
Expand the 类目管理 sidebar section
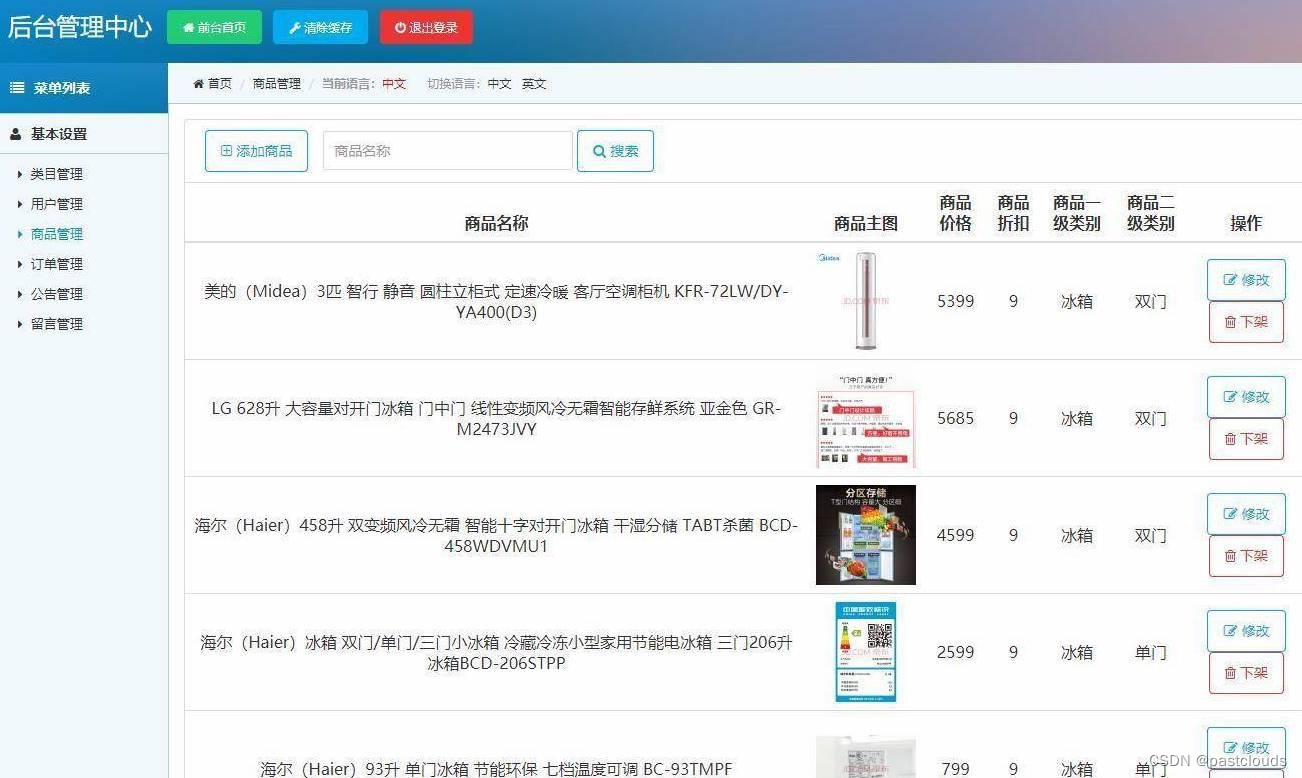(x=55, y=173)
